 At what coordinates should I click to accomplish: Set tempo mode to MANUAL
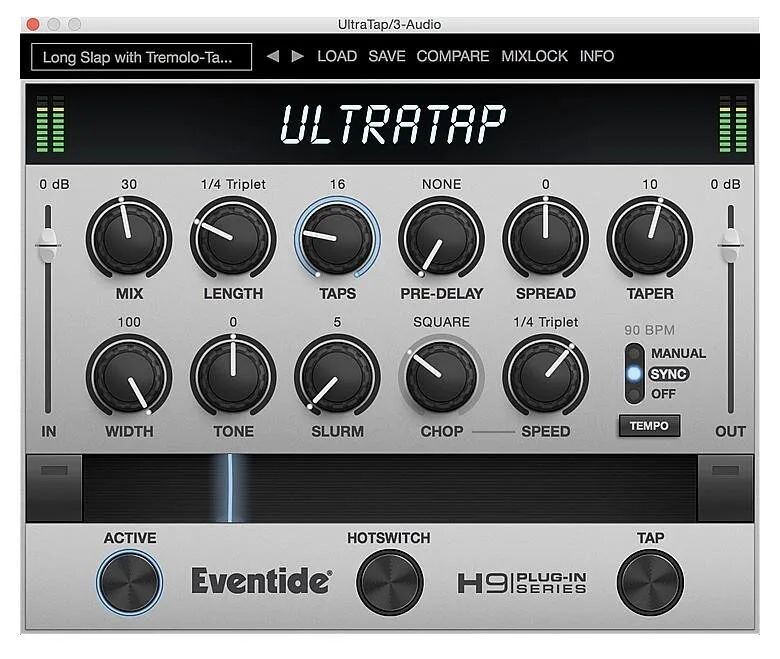(x=678, y=353)
